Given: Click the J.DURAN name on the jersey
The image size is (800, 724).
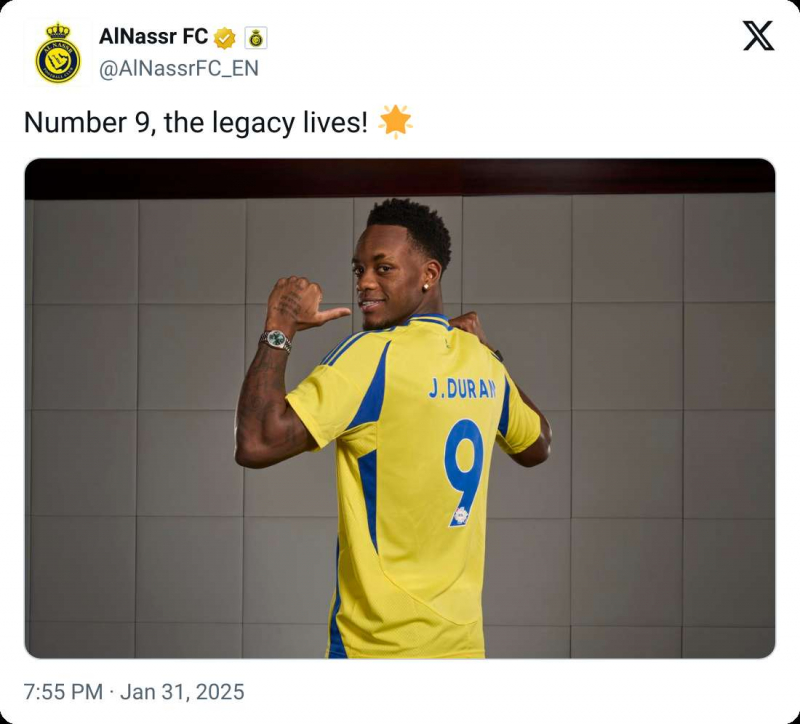Looking at the screenshot, I should 462,389.
